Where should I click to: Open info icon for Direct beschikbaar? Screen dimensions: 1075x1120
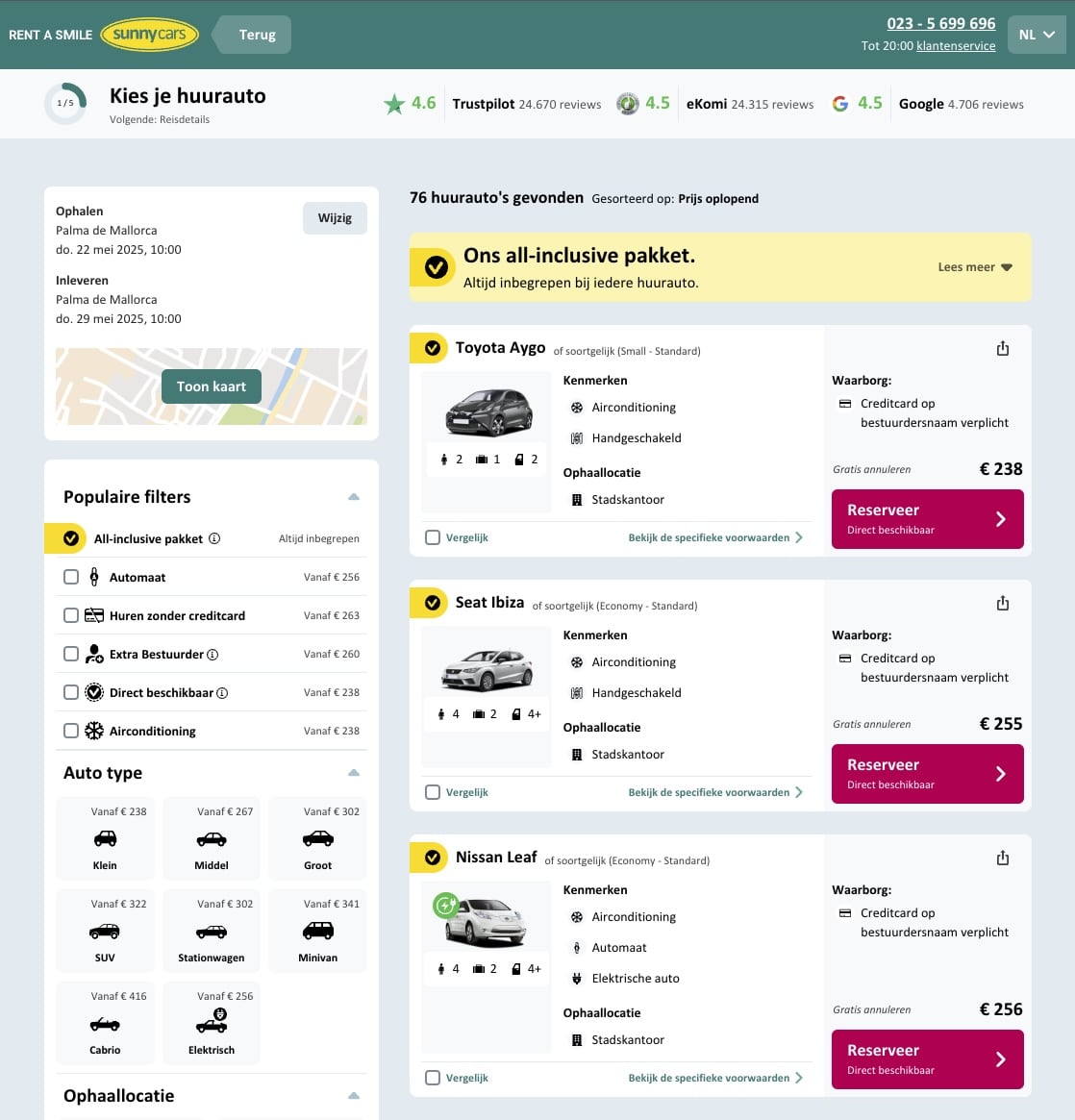222,693
